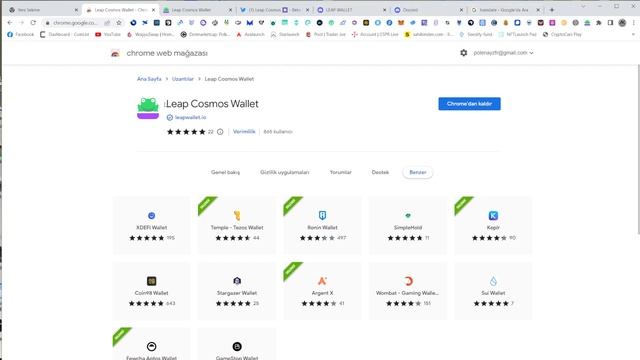Click 'chrome web mağazası' header text

[167, 53]
